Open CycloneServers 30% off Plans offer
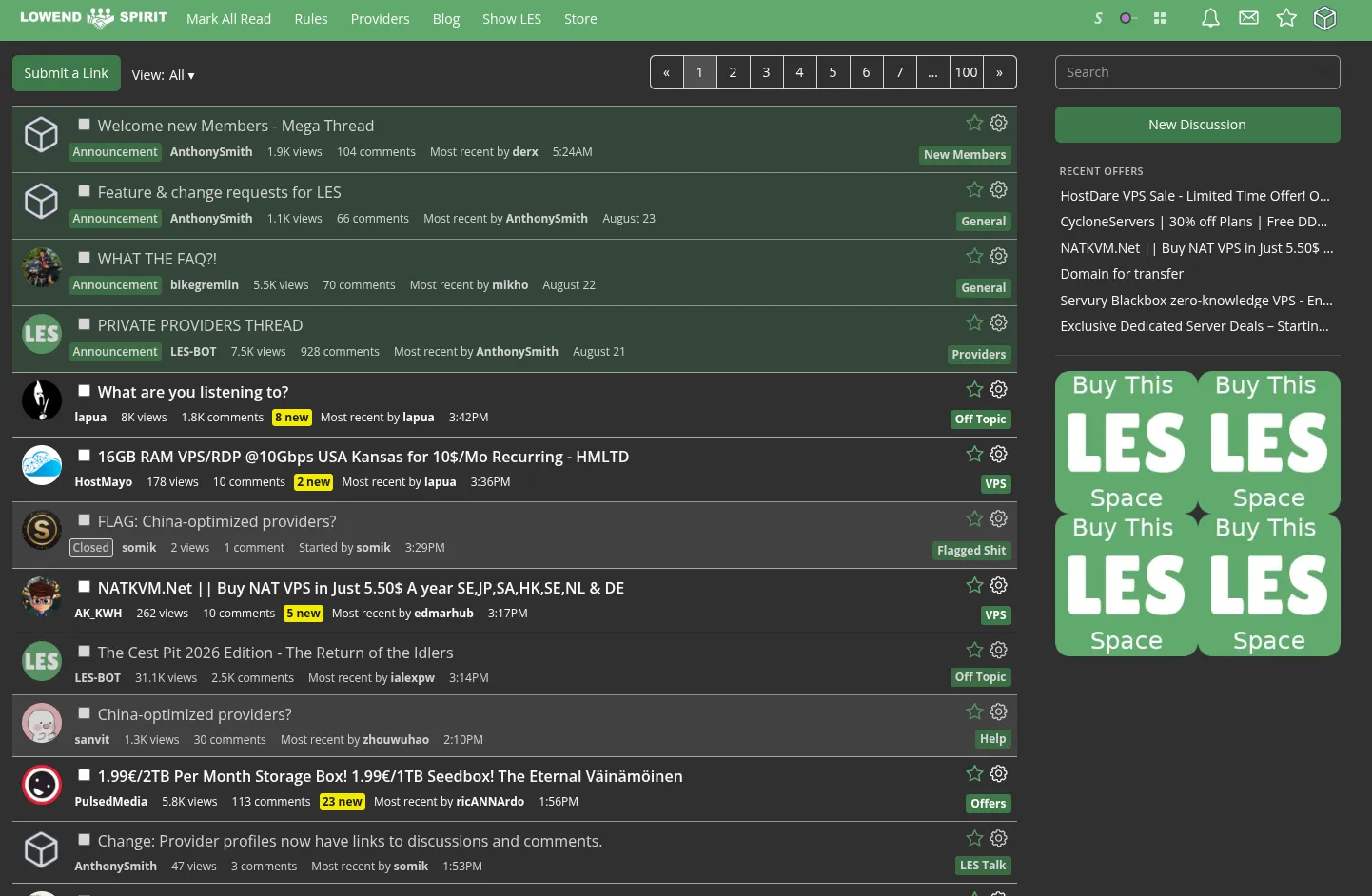The height and width of the screenshot is (896, 1372). click(1194, 222)
